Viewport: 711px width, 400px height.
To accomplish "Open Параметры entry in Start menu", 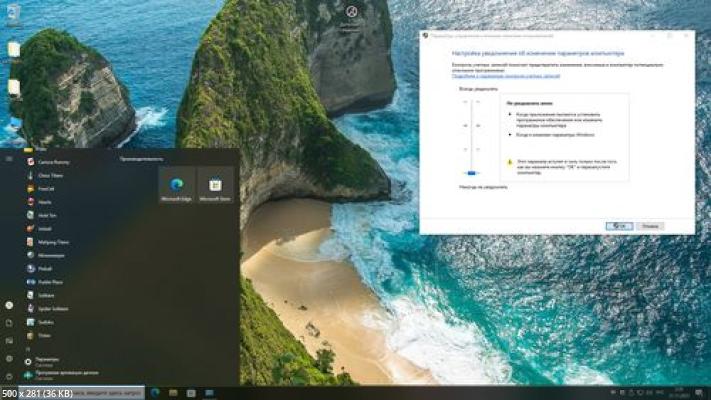I will pos(47,358).
